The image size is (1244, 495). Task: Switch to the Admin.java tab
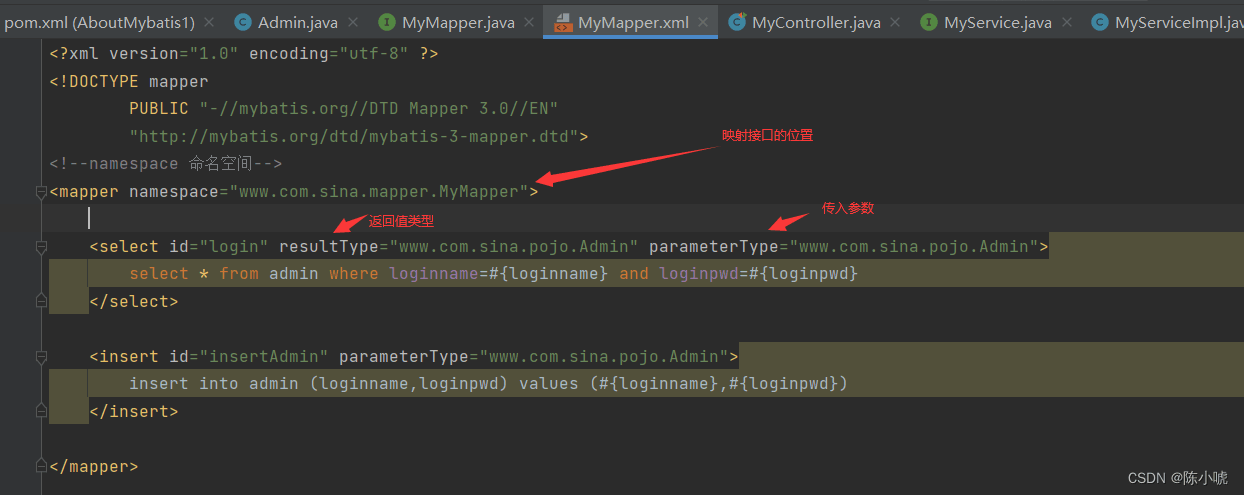coord(297,22)
